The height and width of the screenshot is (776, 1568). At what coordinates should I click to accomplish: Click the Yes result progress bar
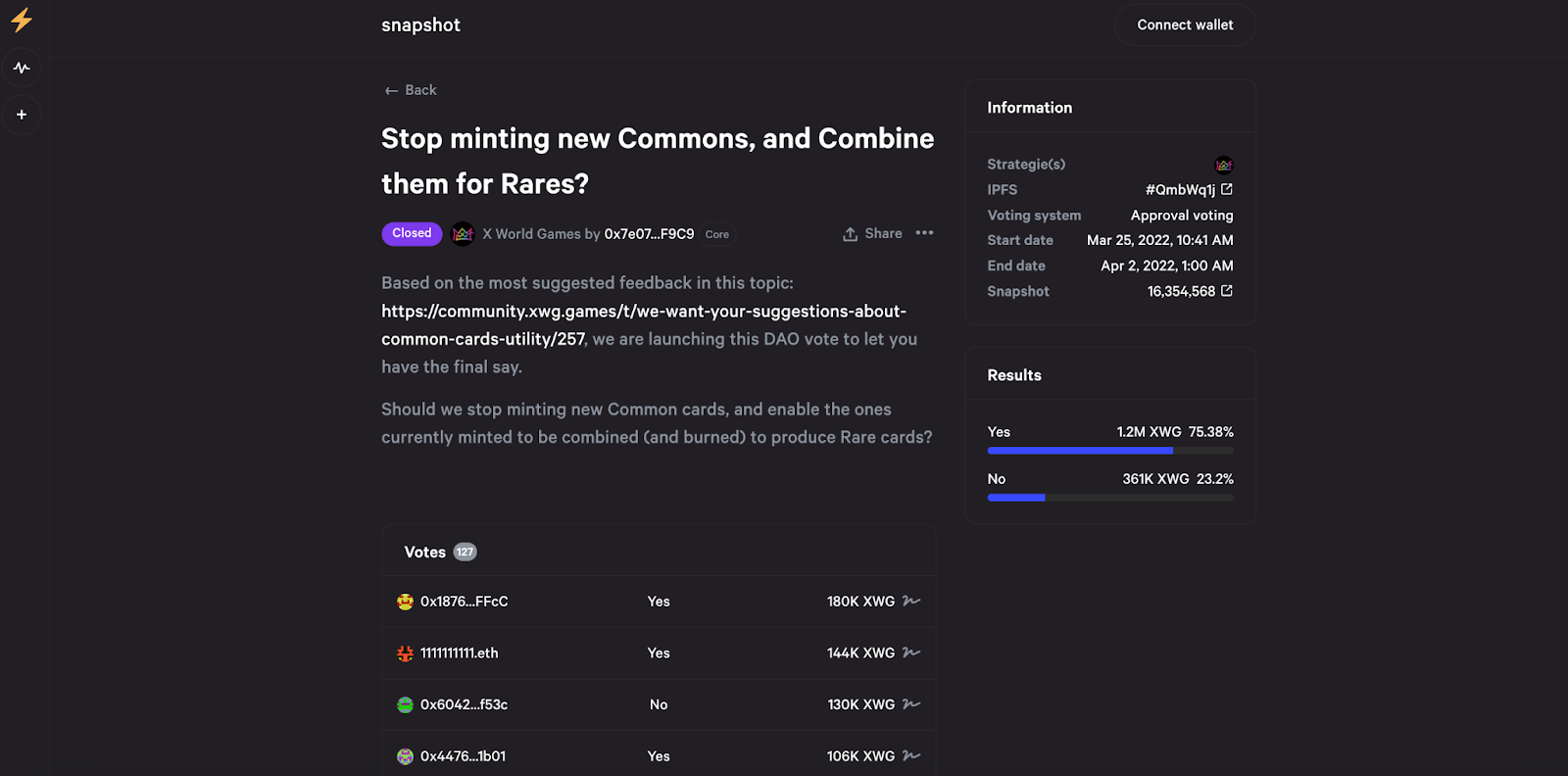click(x=1110, y=451)
